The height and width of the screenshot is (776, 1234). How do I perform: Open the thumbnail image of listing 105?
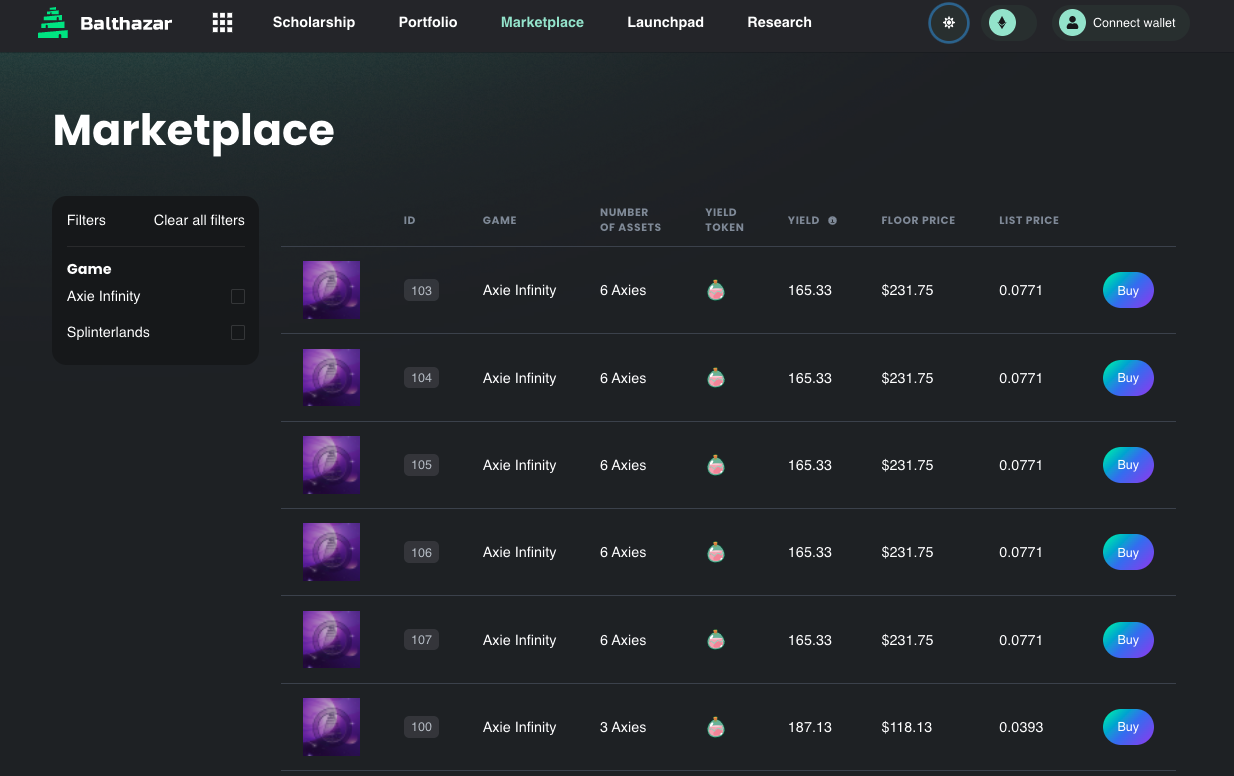pyautogui.click(x=331, y=465)
